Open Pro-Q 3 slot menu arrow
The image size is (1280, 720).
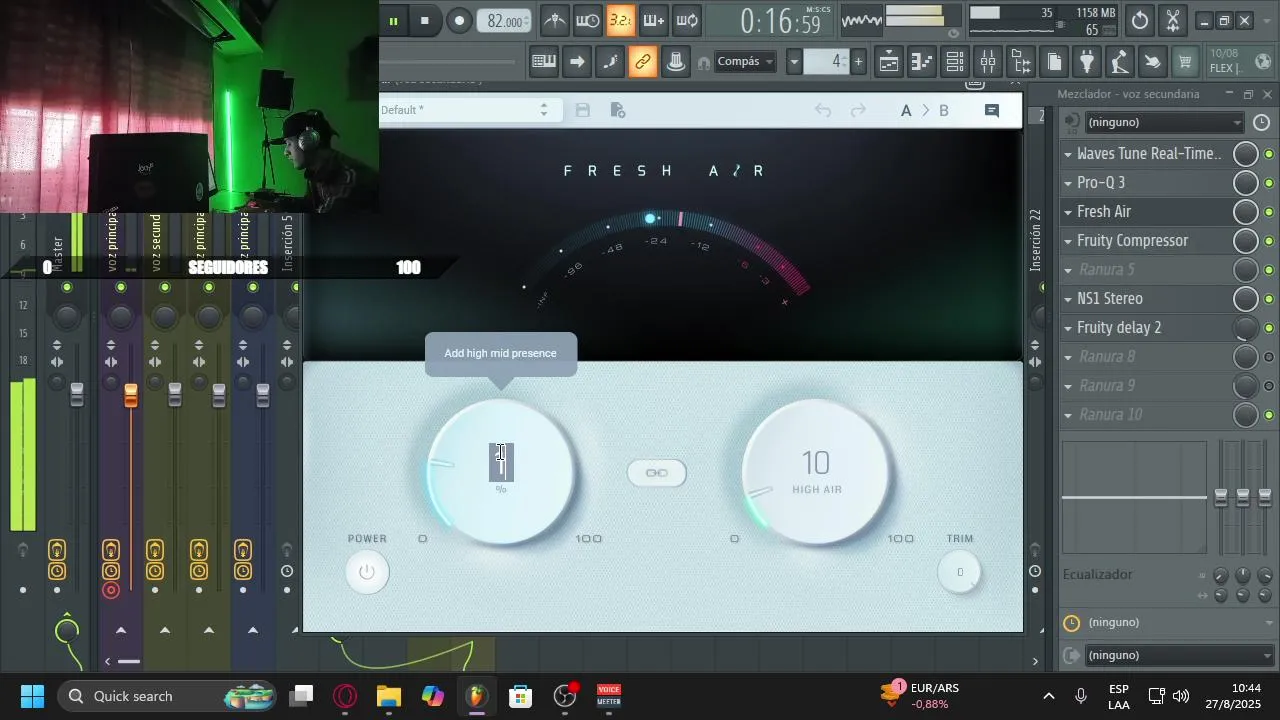1068,183
